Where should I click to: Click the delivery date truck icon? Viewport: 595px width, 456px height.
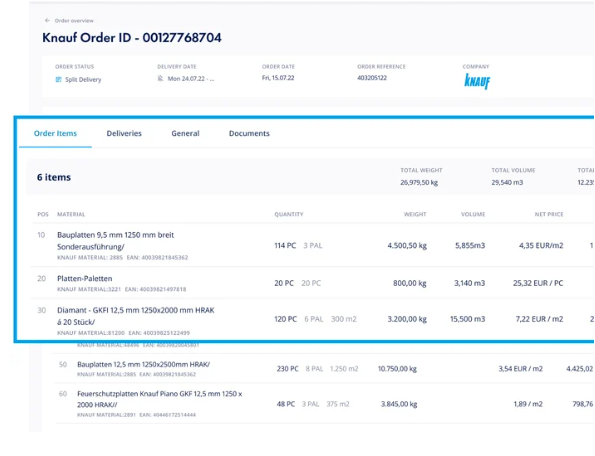point(161,78)
